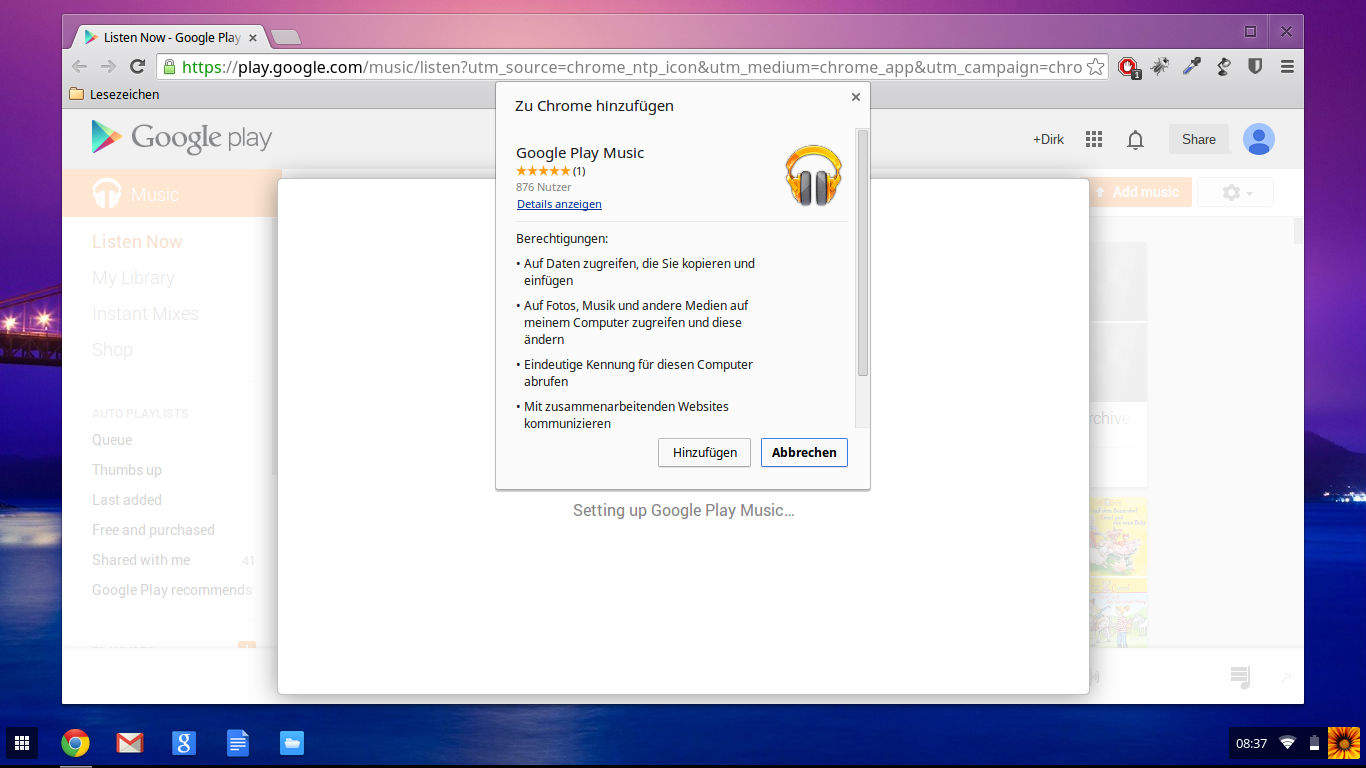1366x768 pixels.
Task: Open Google Play recommends playlist
Action: pos(172,590)
